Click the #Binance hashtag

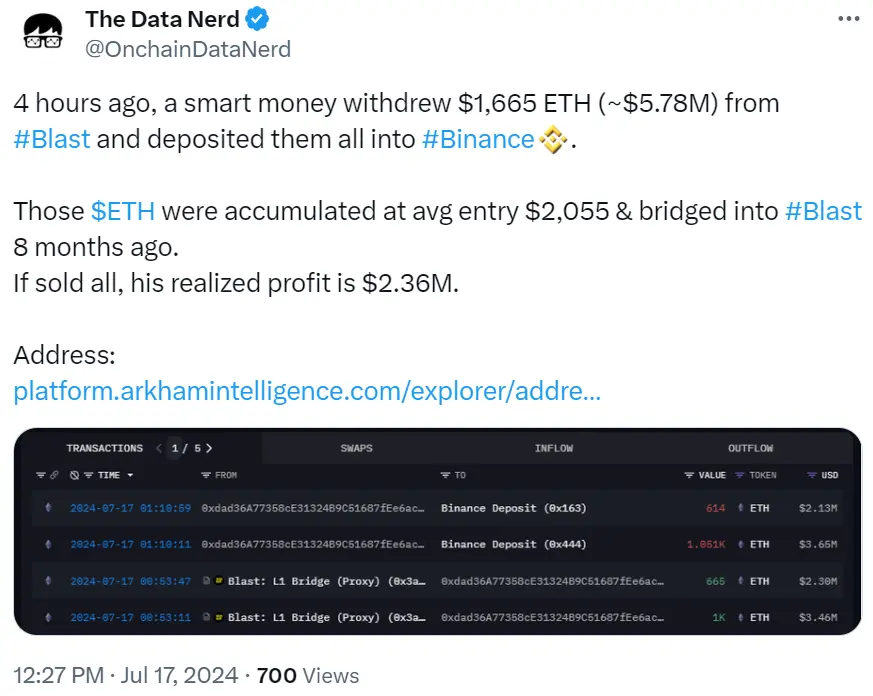477,139
